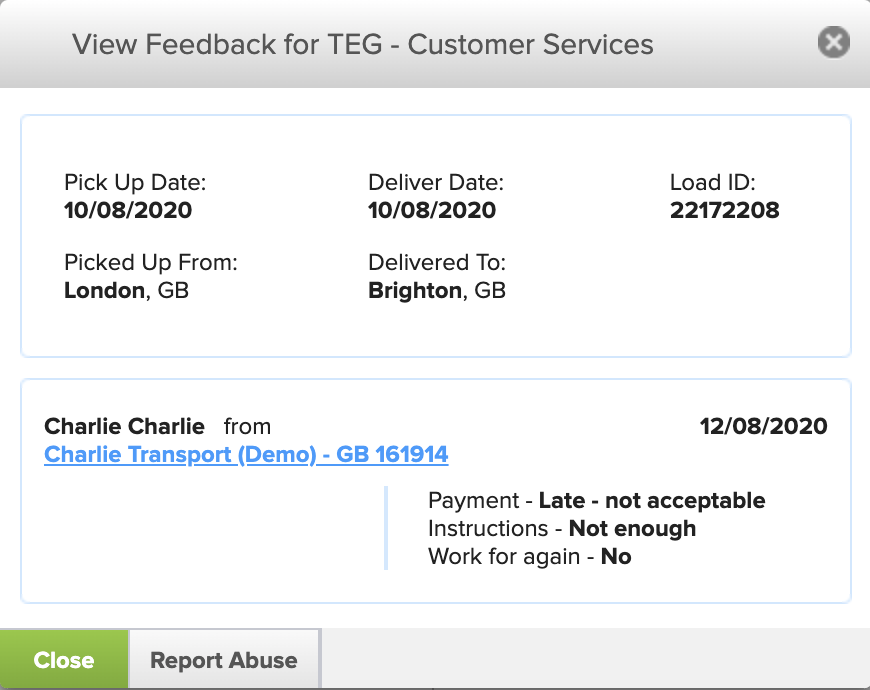
Task: Click the Payment - Late - not acceptable line
Action: (596, 500)
